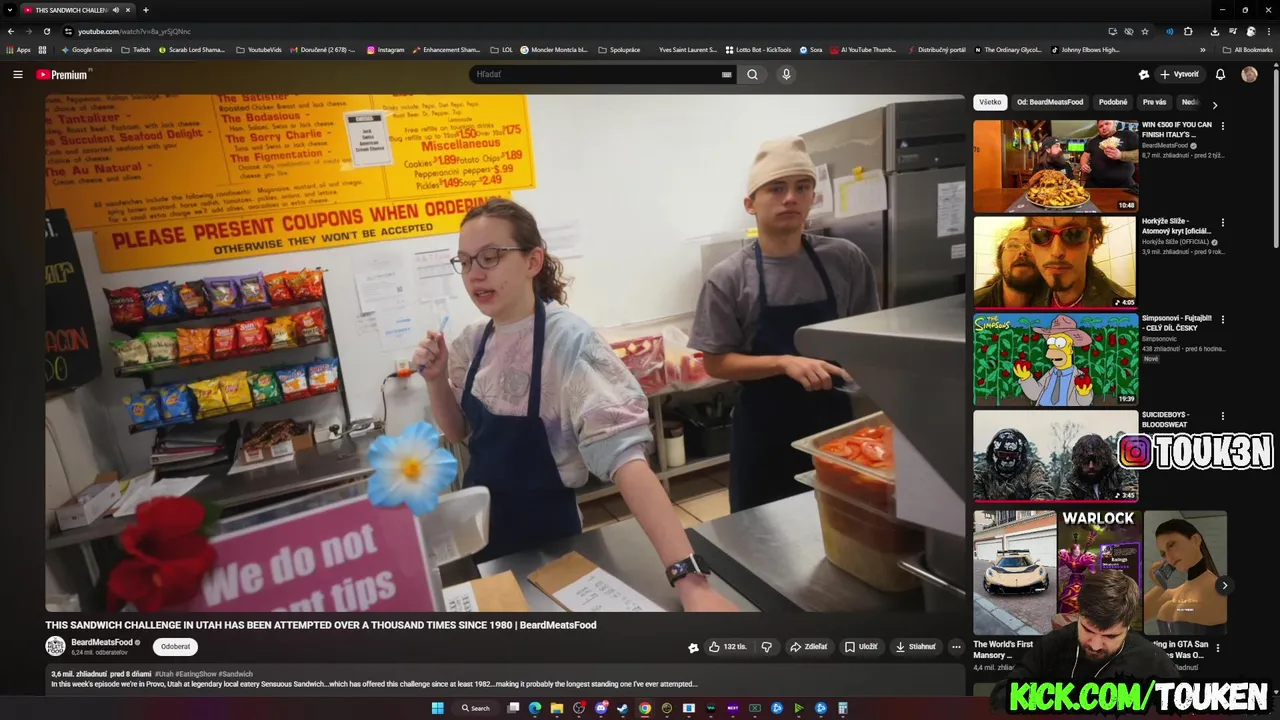Open options for Horkýže Slíže video

click(1222, 222)
